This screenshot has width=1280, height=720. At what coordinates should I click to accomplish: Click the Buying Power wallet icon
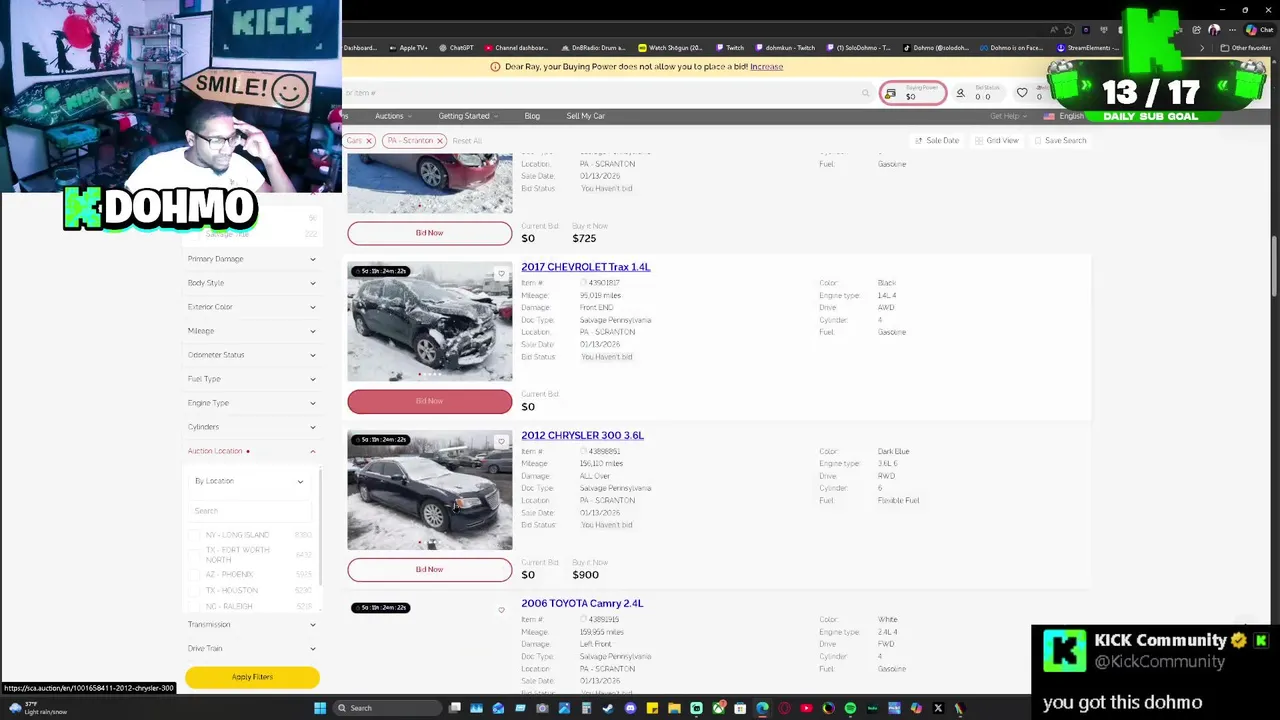(x=890, y=93)
